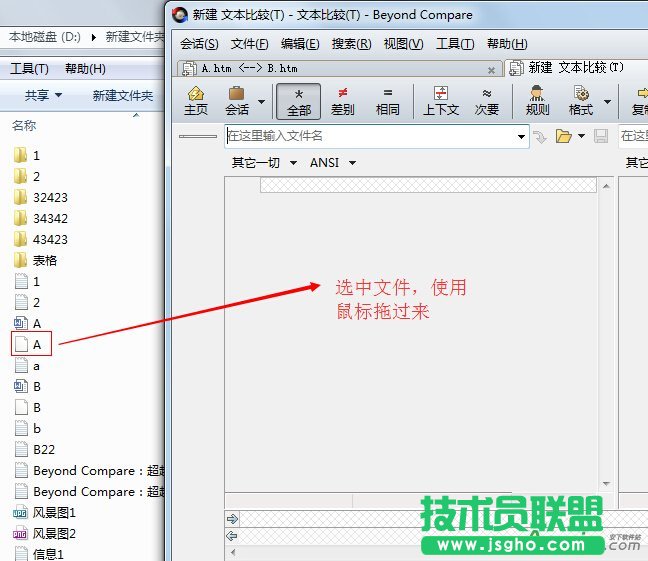Select the 风景图2 PNG image file
The image size is (648, 561).
pyautogui.click(x=44, y=534)
